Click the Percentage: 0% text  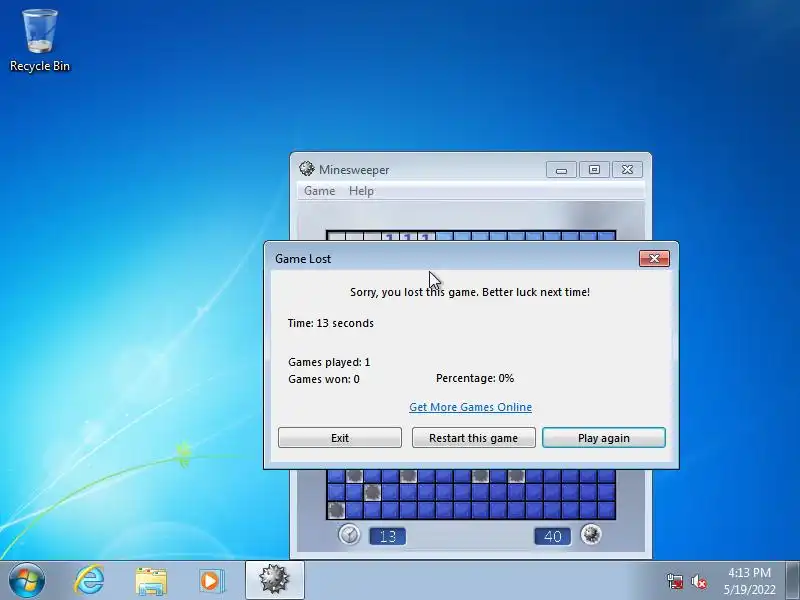[x=475, y=378]
